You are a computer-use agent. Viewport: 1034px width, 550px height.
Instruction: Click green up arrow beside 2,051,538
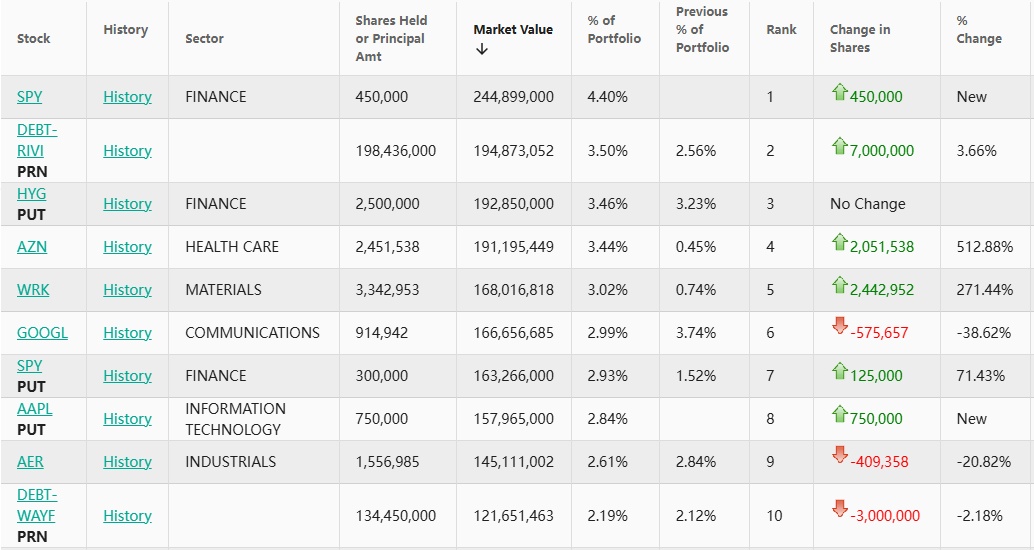pos(839,243)
